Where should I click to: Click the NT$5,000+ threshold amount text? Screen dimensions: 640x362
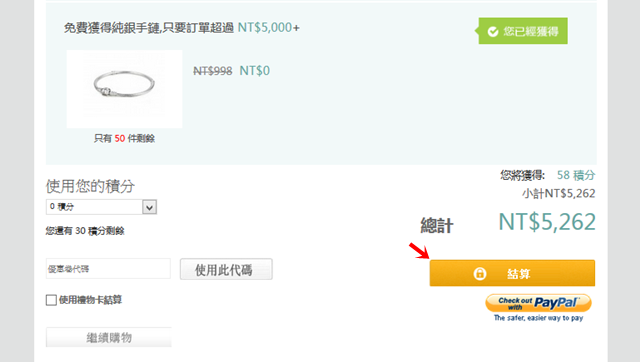(269, 28)
